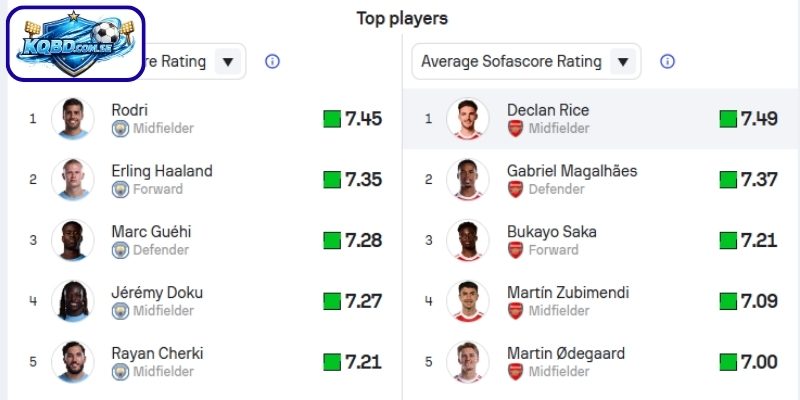Click the Gabriel Magalhães name link

click(x=572, y=171)
